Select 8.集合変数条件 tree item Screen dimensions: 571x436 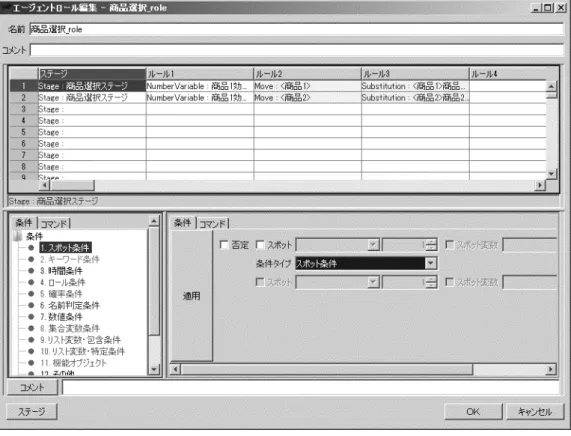point(70,329)
